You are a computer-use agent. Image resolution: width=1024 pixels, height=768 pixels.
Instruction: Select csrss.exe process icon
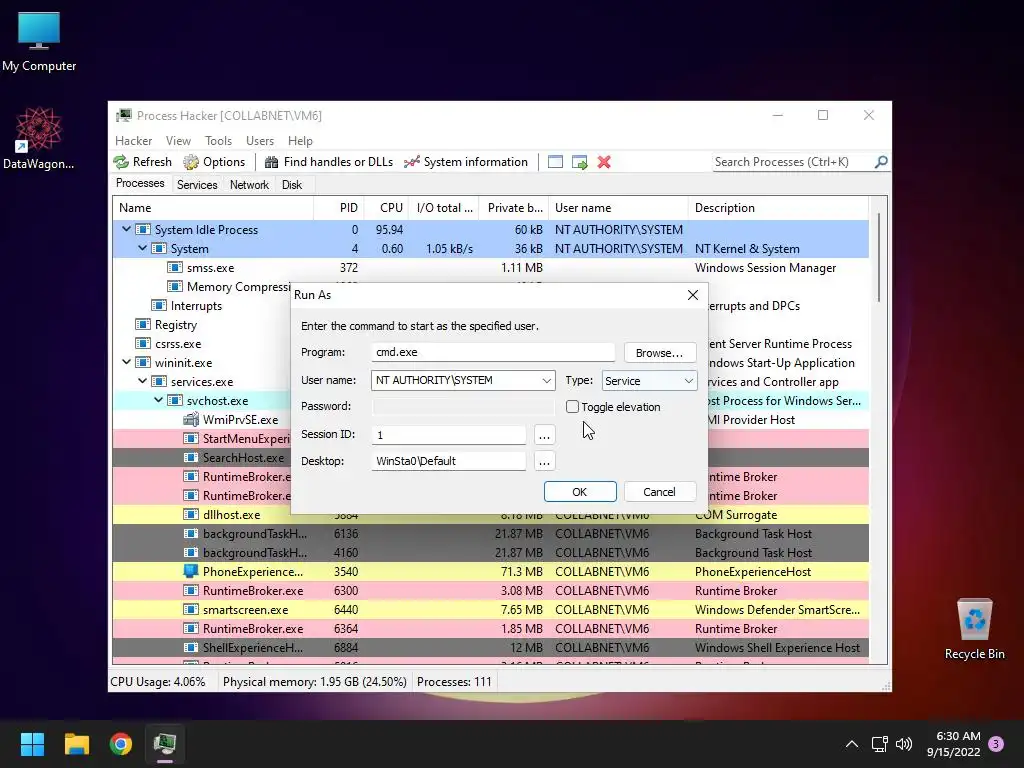142,344
